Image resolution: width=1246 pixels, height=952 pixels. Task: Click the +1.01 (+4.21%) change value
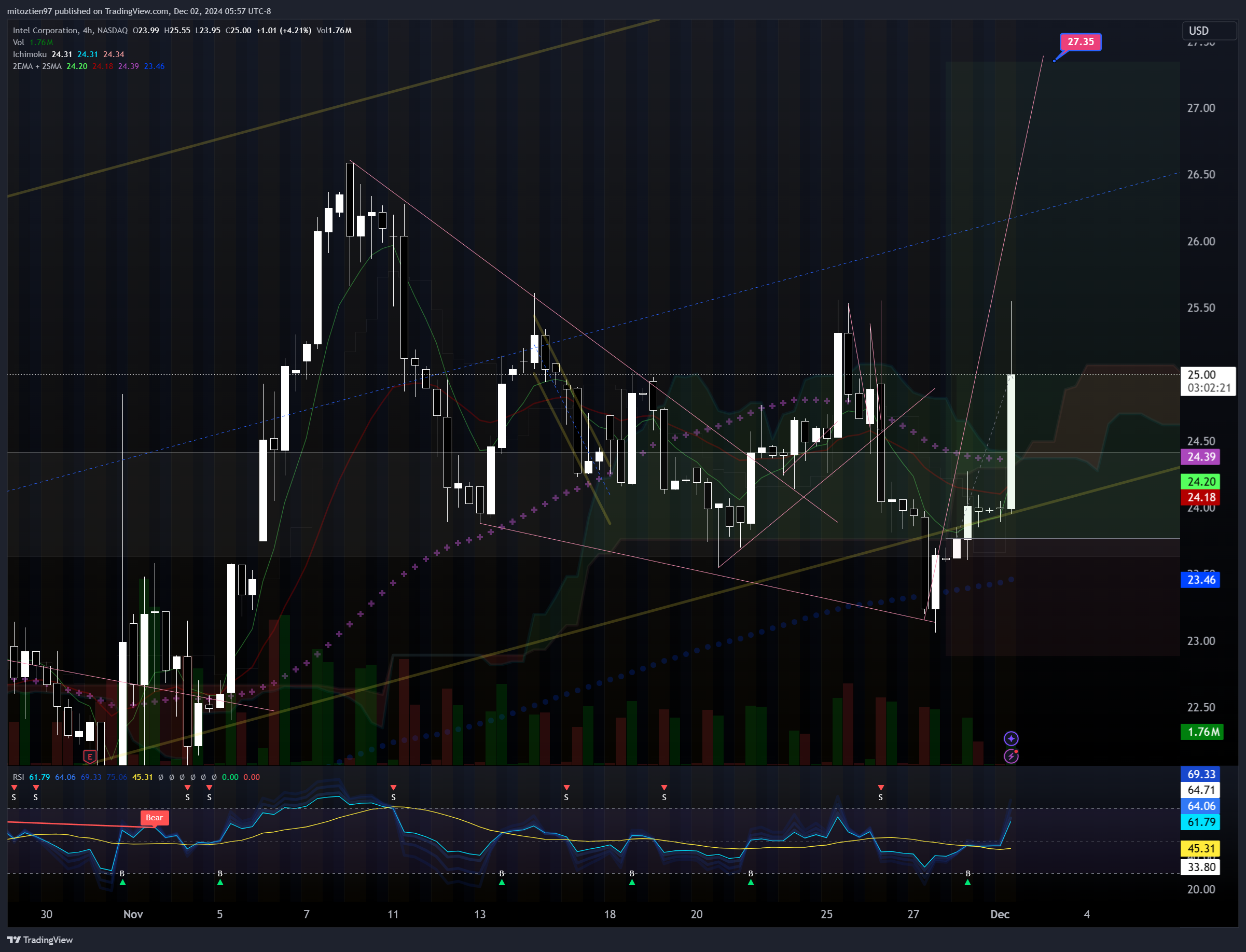click(x=283, y=31)
